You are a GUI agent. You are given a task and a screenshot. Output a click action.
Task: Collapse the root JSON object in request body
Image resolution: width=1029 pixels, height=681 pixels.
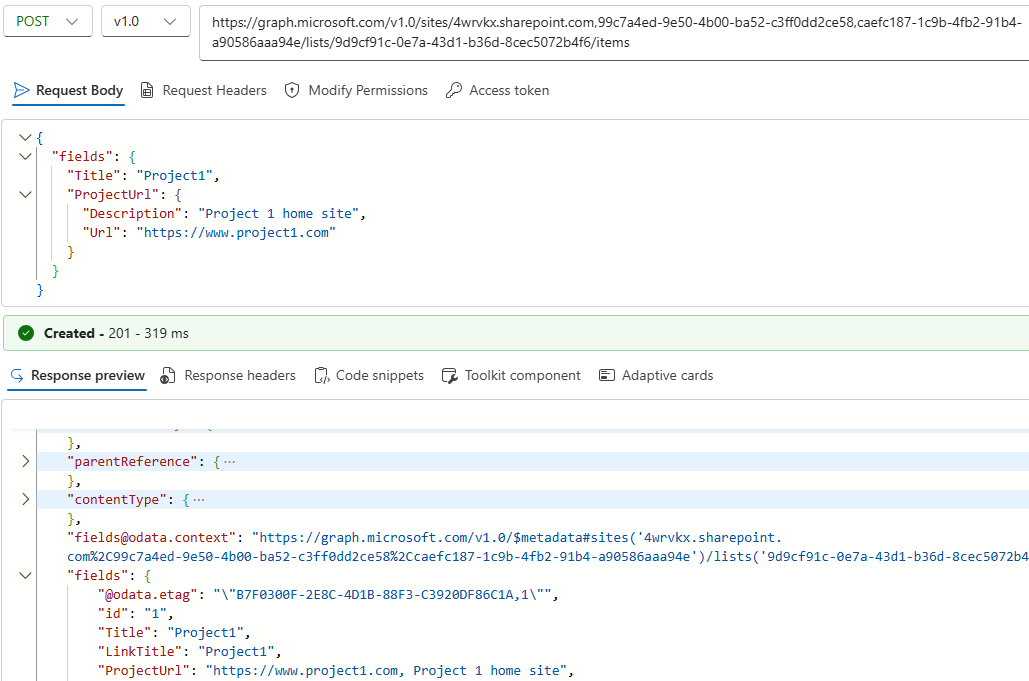coord(25,137)
